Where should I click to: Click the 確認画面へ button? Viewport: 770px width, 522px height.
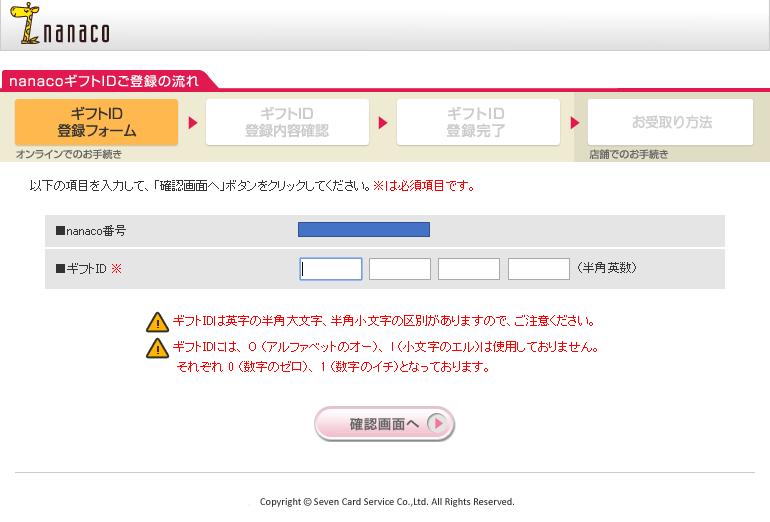[384, 423]
